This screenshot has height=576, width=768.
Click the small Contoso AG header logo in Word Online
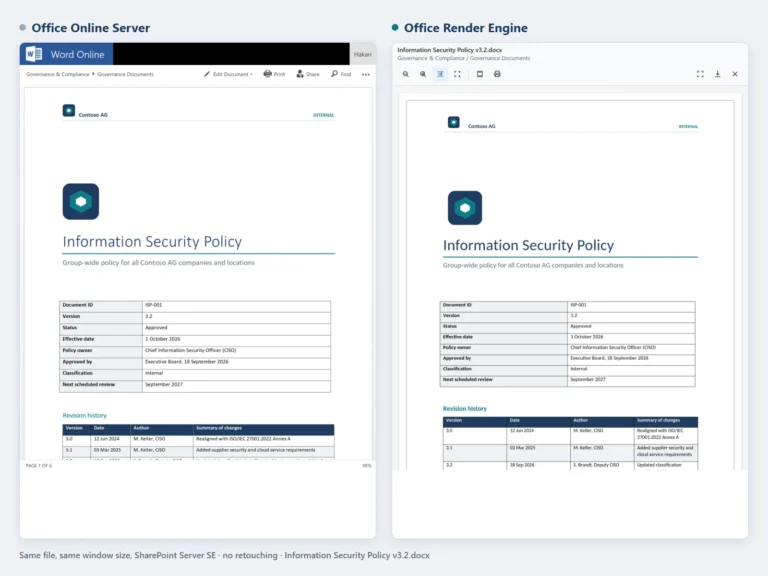click(x=69, y=111)
